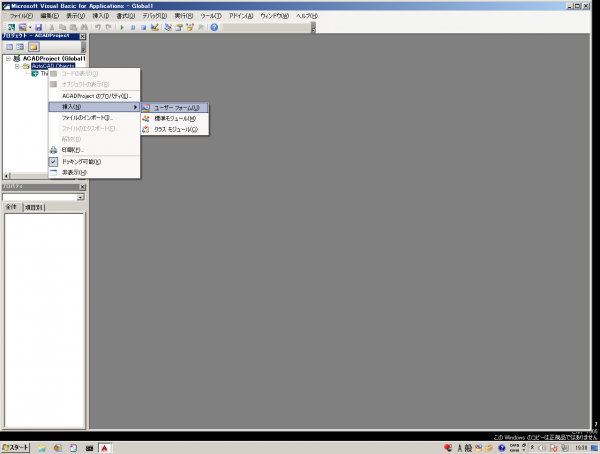Click Toggle Folders icon in project panel
Screen dimensions: 600x454
[x=34, y=47]
